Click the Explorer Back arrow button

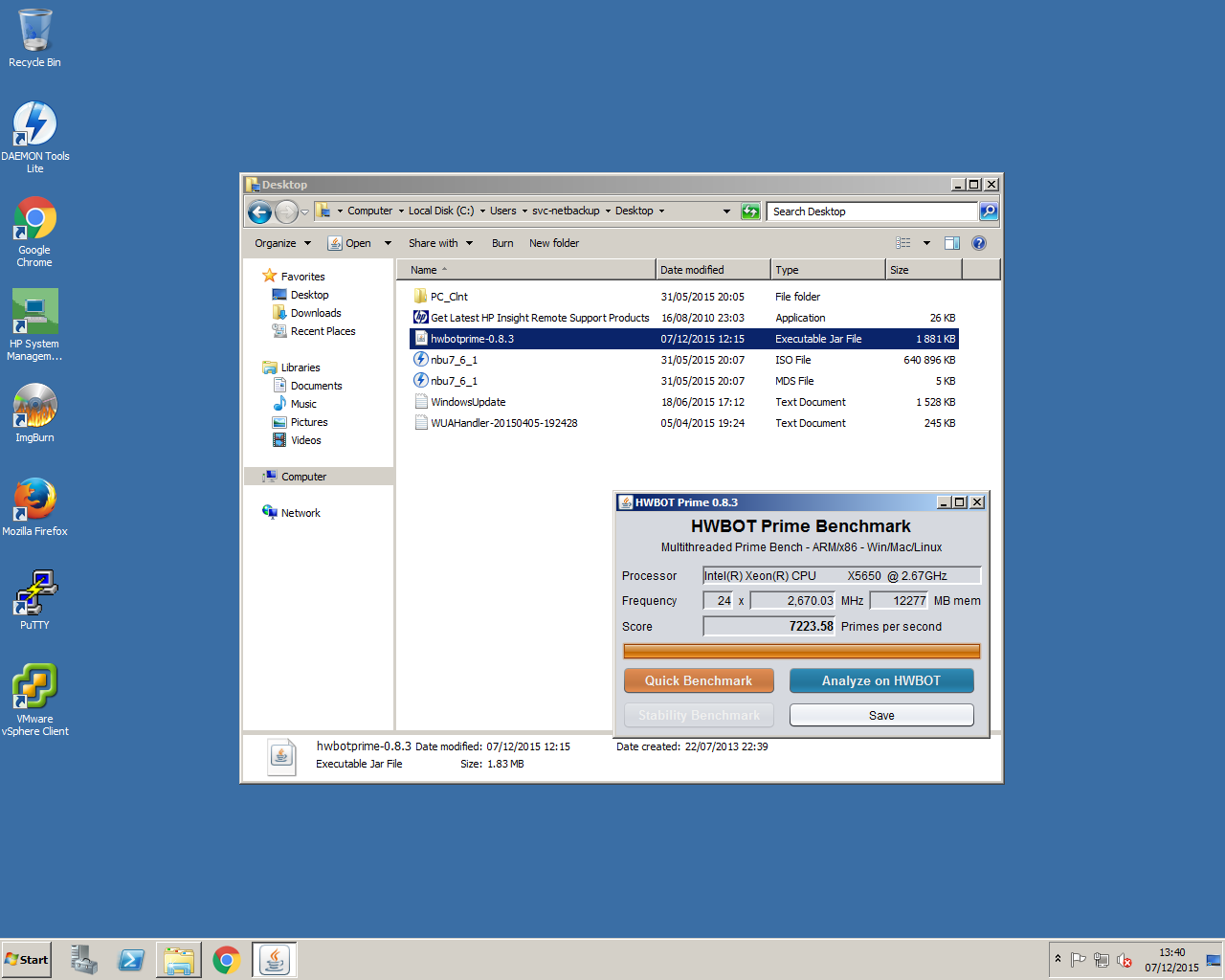tap(259, 212)
